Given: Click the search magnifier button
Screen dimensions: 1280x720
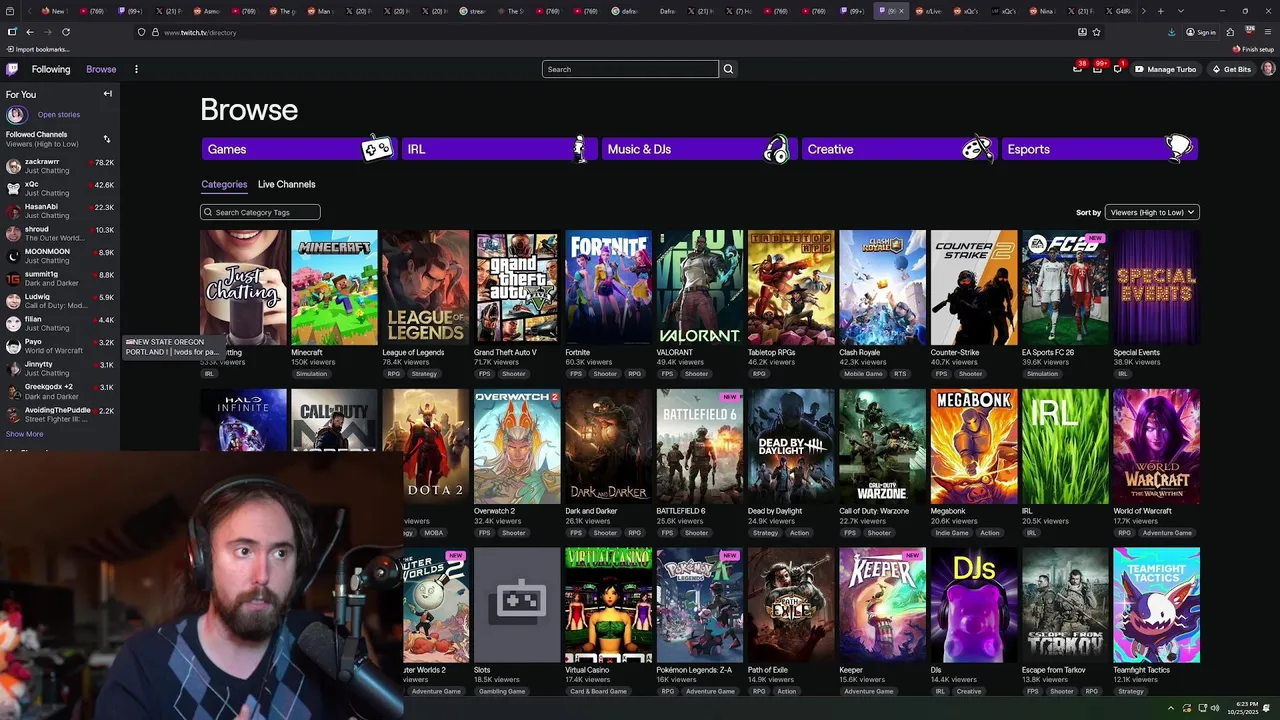Looking at the screenshot, I should tap(728, 69).
